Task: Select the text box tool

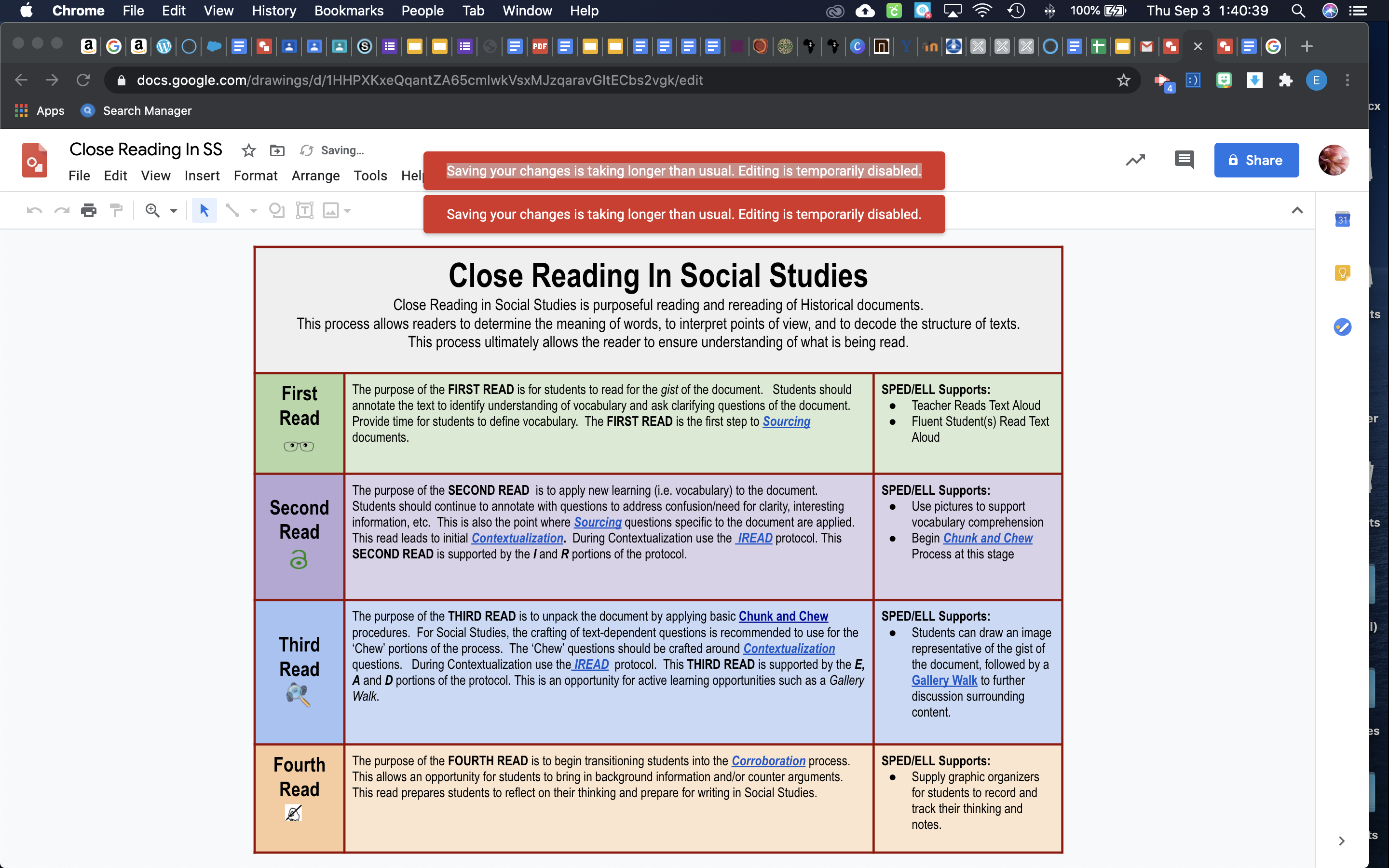Action: point(304,211)
